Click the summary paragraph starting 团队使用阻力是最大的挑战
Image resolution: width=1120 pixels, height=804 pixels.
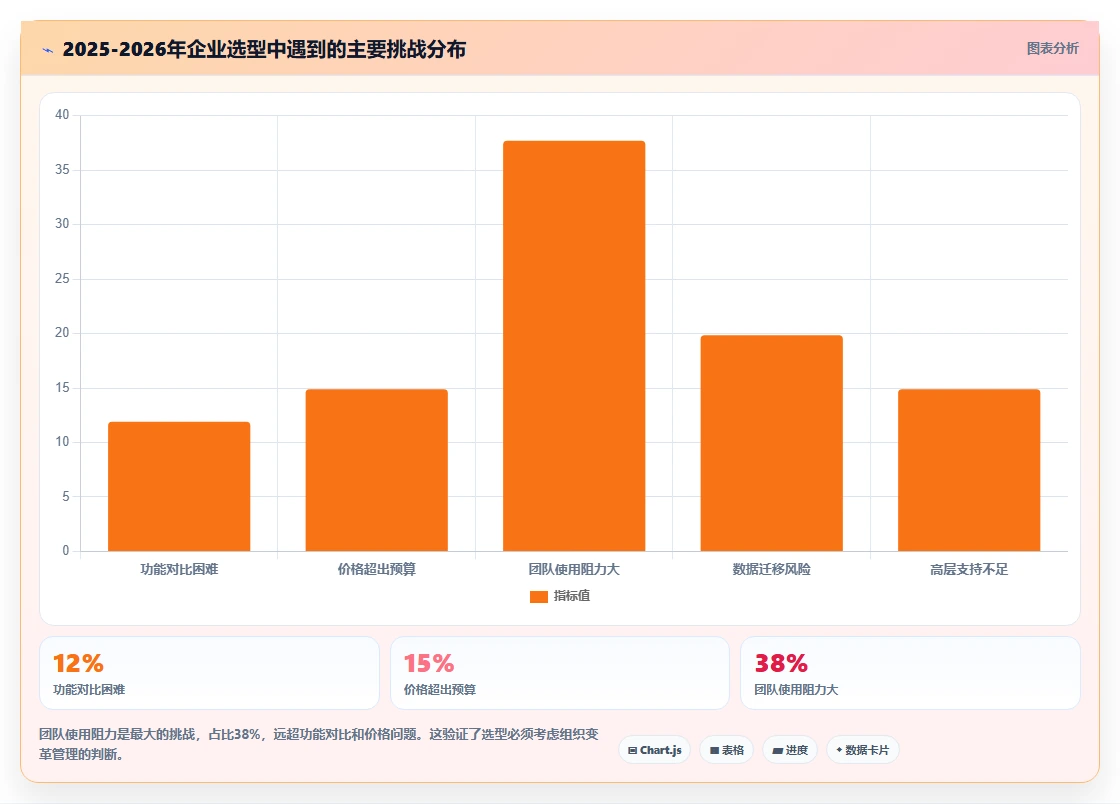coord(319,744)
